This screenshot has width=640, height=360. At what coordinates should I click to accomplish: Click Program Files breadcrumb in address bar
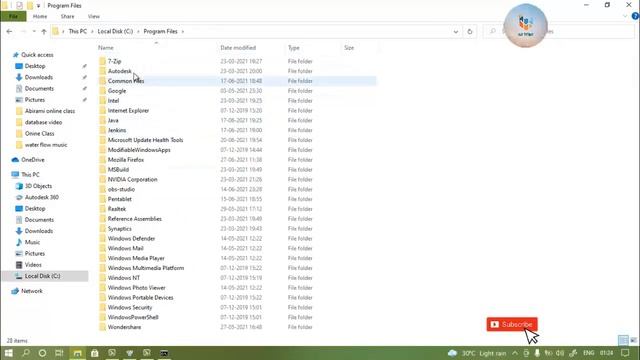pyautogui.click(x=160, y=31)
